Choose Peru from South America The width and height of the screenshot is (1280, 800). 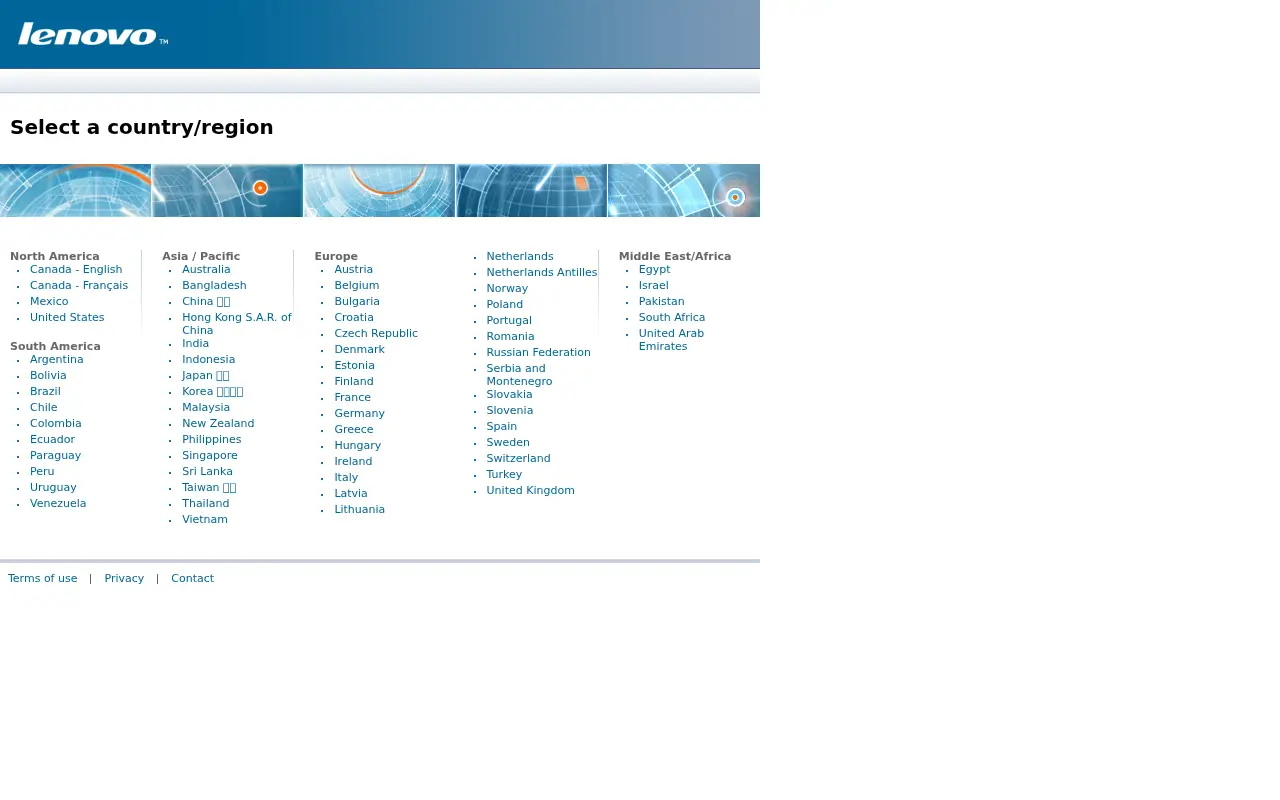pyautogui.click(x=42, y=471)
